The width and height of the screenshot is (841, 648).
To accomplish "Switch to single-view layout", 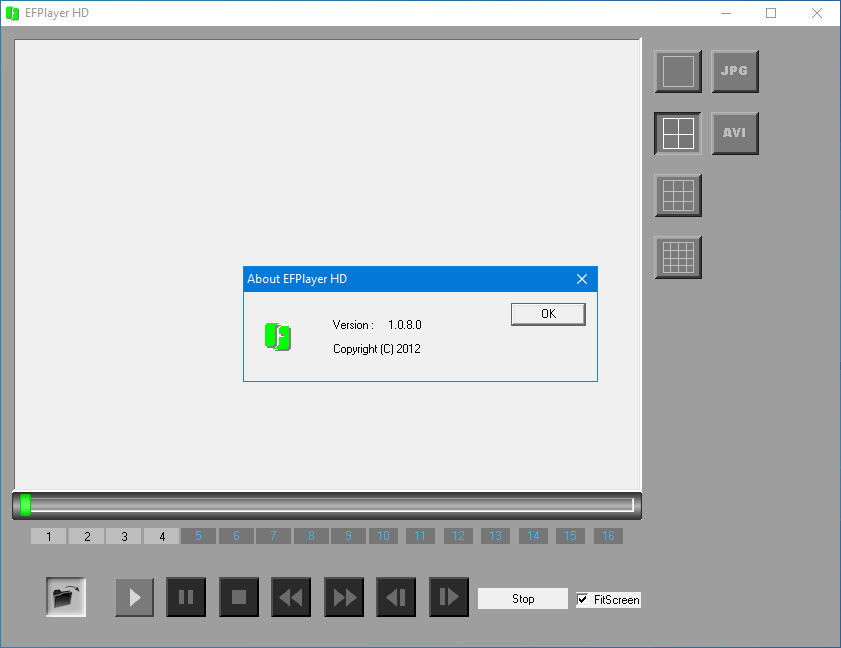I will (678, 72).
